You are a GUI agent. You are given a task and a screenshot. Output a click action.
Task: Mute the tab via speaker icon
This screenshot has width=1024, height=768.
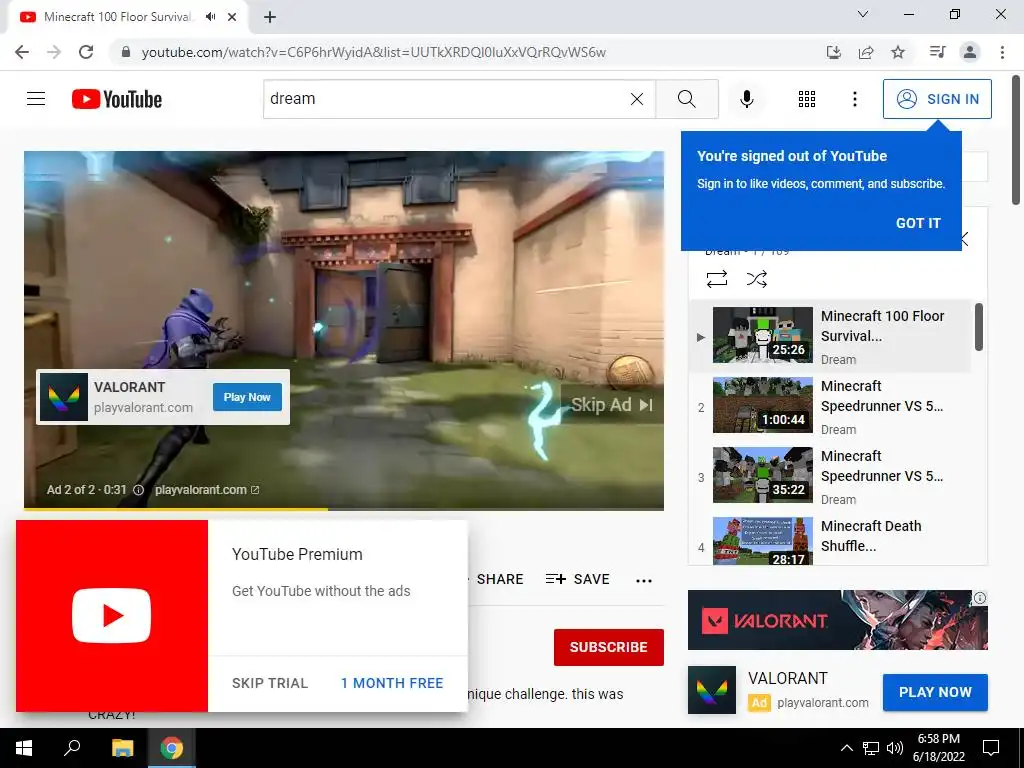[x=210, y=17]
